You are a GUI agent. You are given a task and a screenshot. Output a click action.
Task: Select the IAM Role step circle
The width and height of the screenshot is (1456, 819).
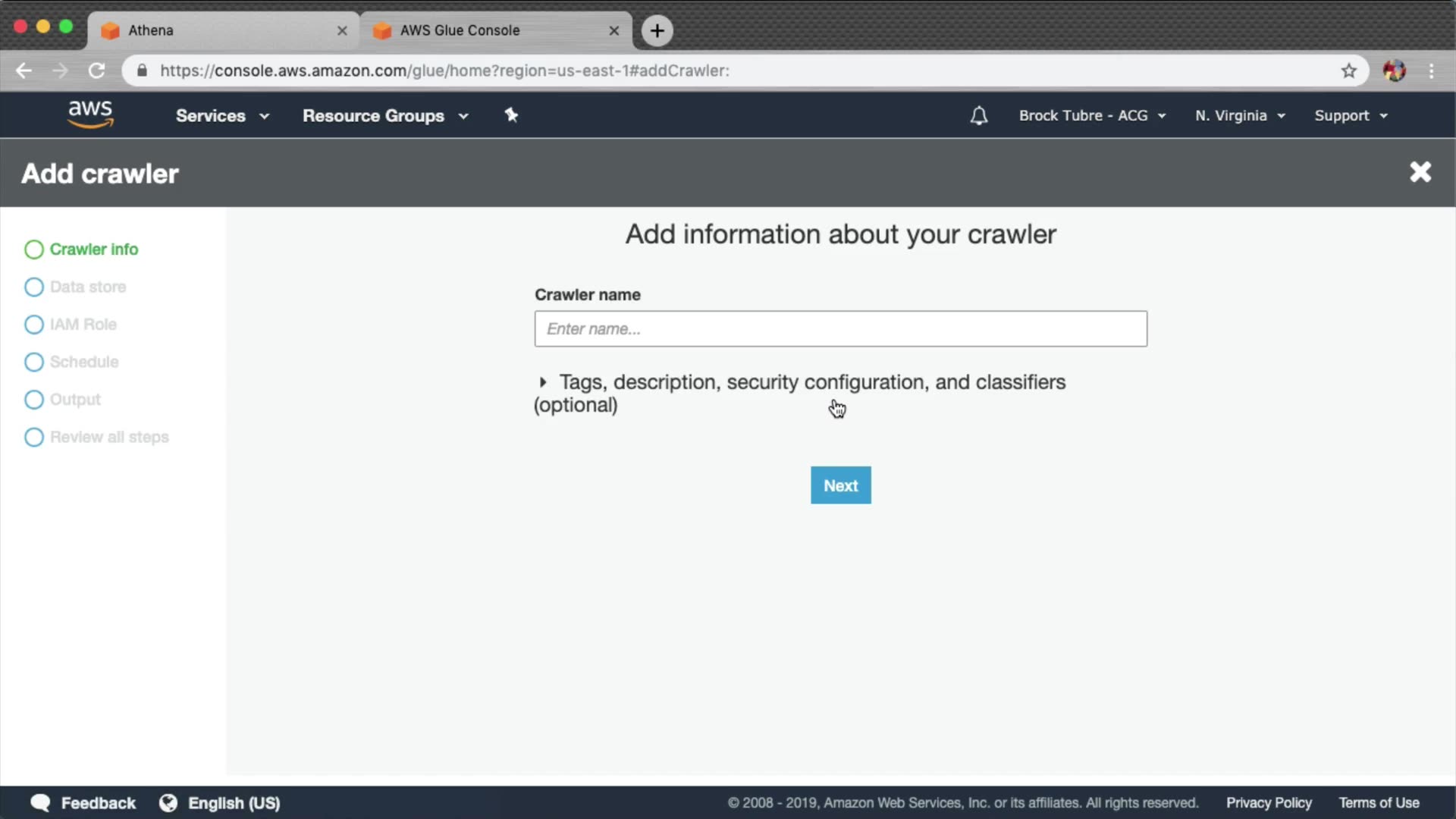[x=34, y=325]
